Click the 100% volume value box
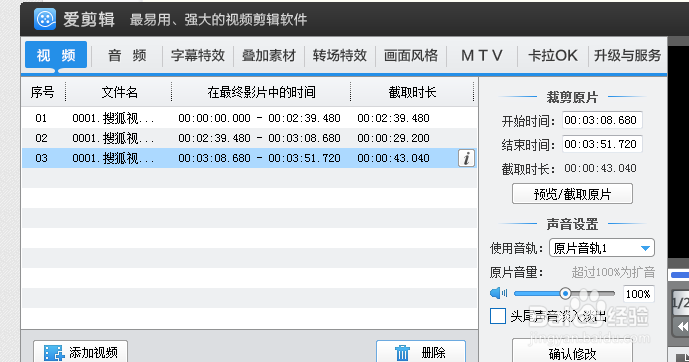The image size is (689, 362). tap(638, 293)
